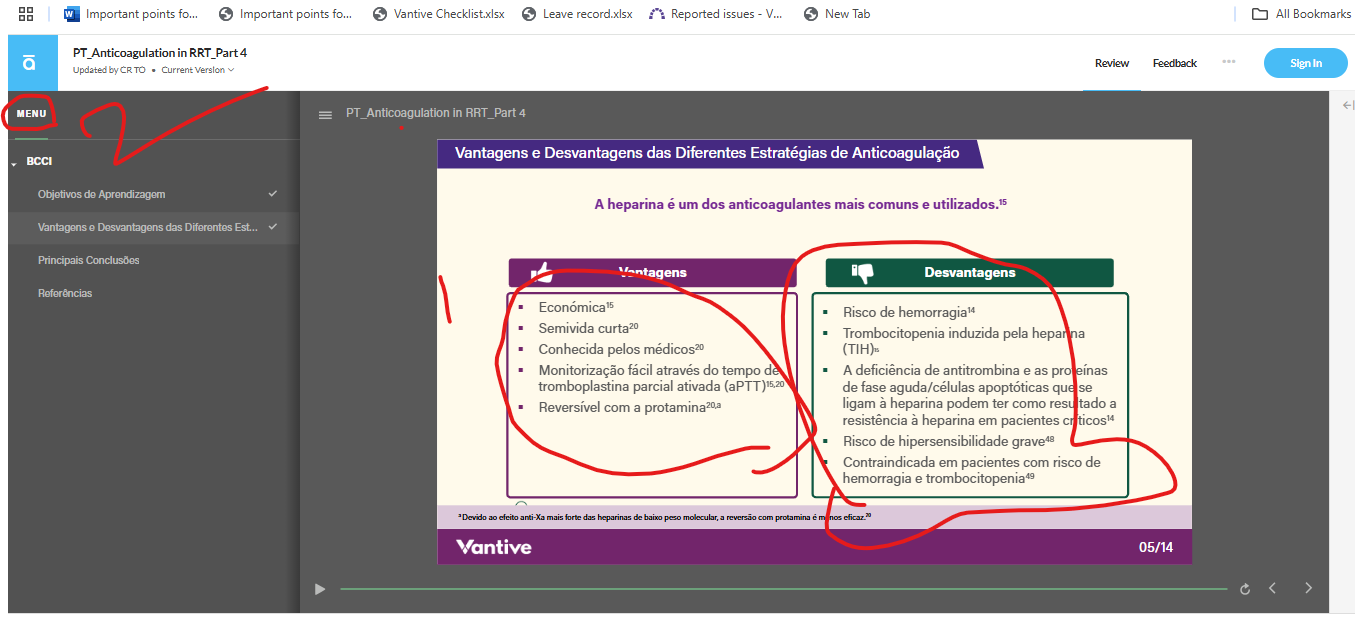Click the 'Conhecida pelos médicos' bullet
Viewport: 1355px width, 617px height.
pos(621,349)
